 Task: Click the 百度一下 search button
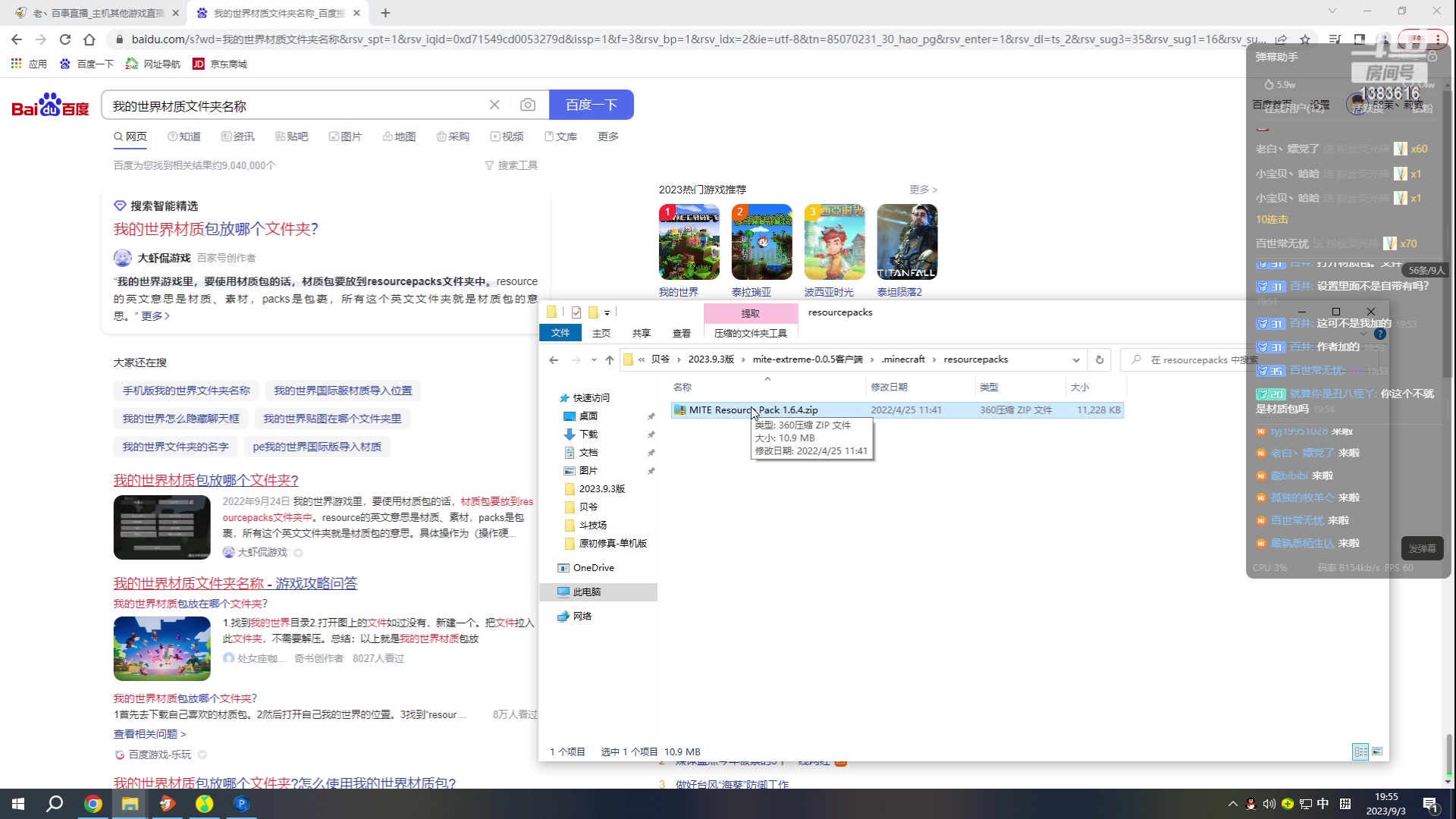(x=591, y=105)
